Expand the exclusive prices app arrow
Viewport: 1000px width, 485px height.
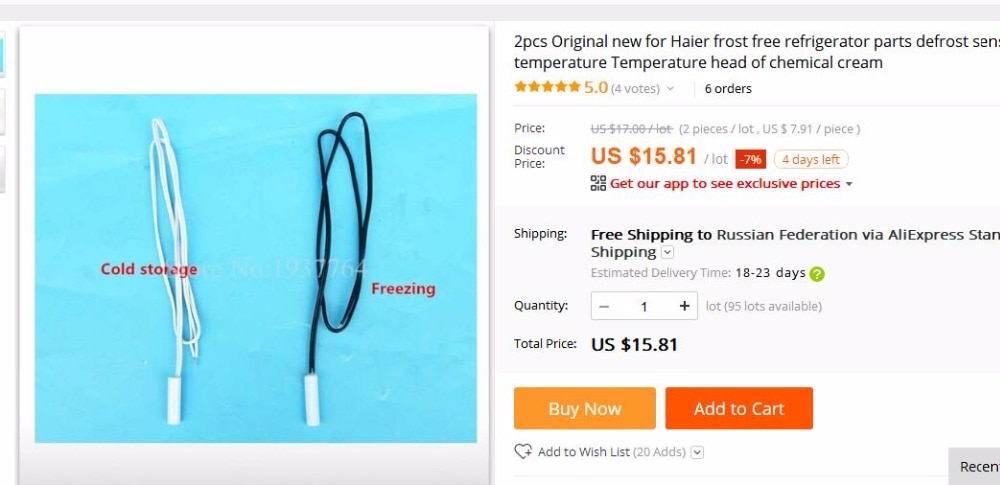click(849, 184)
